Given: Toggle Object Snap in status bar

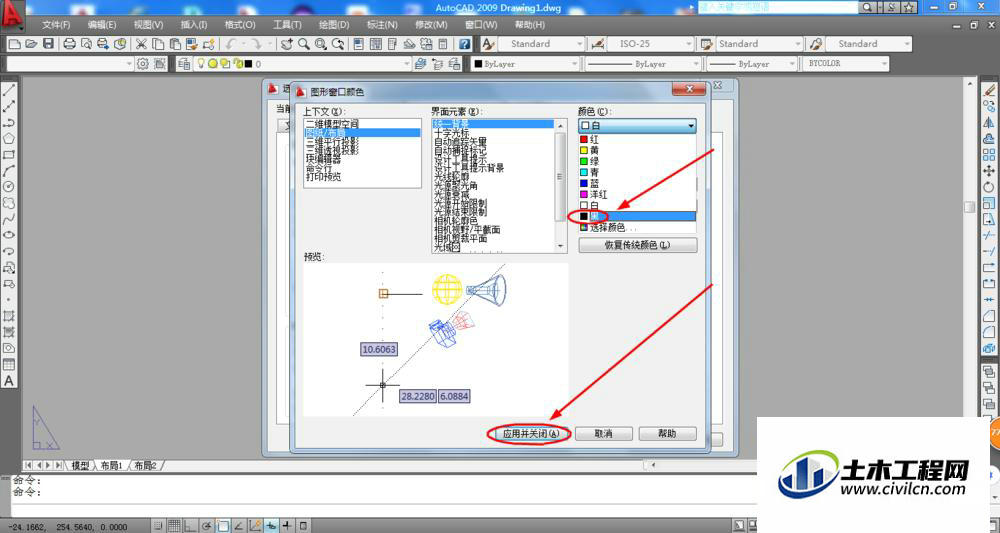Looking at the screenshot, I should 223,526.
